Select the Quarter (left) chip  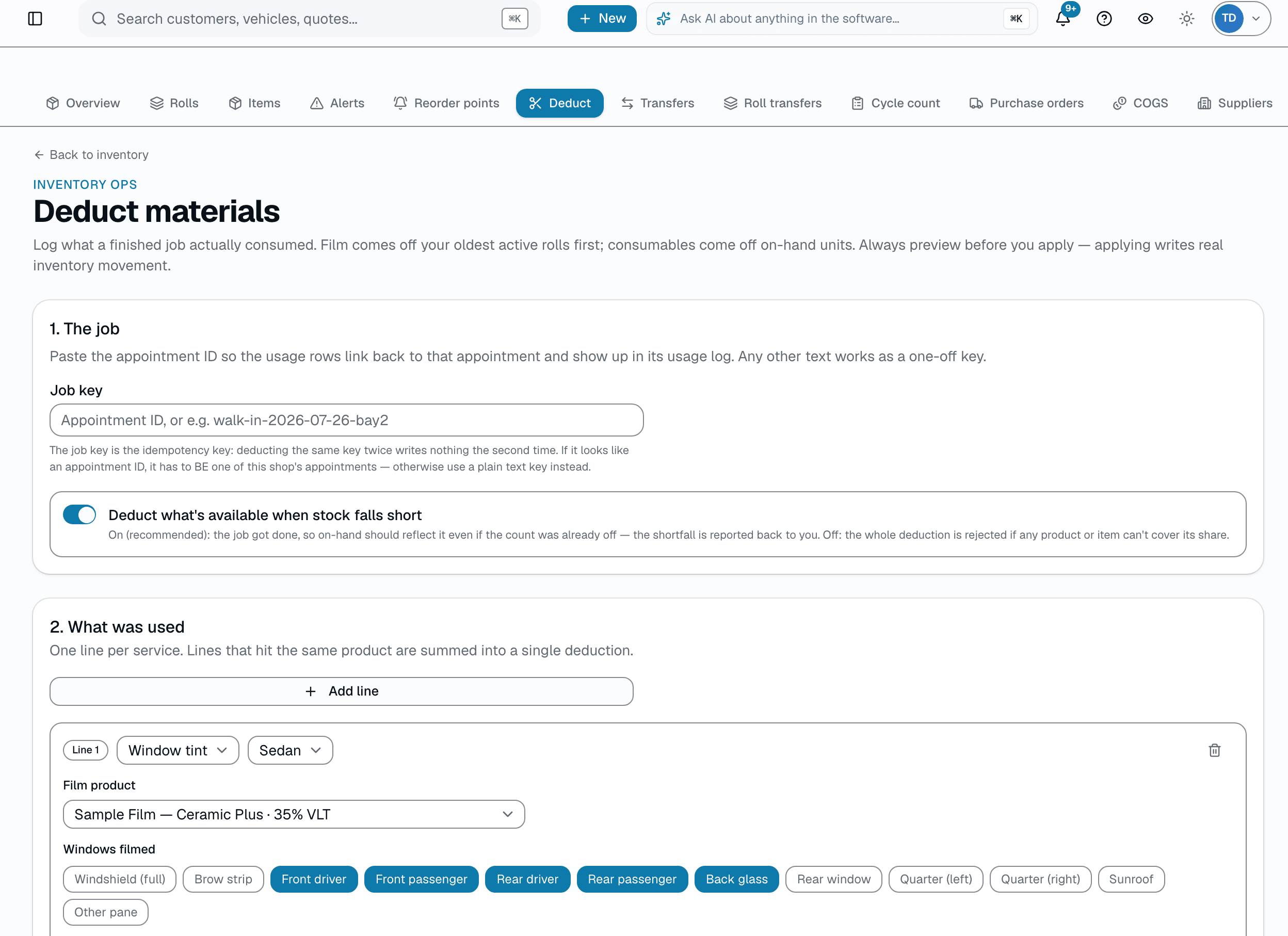tap(936, 879)
